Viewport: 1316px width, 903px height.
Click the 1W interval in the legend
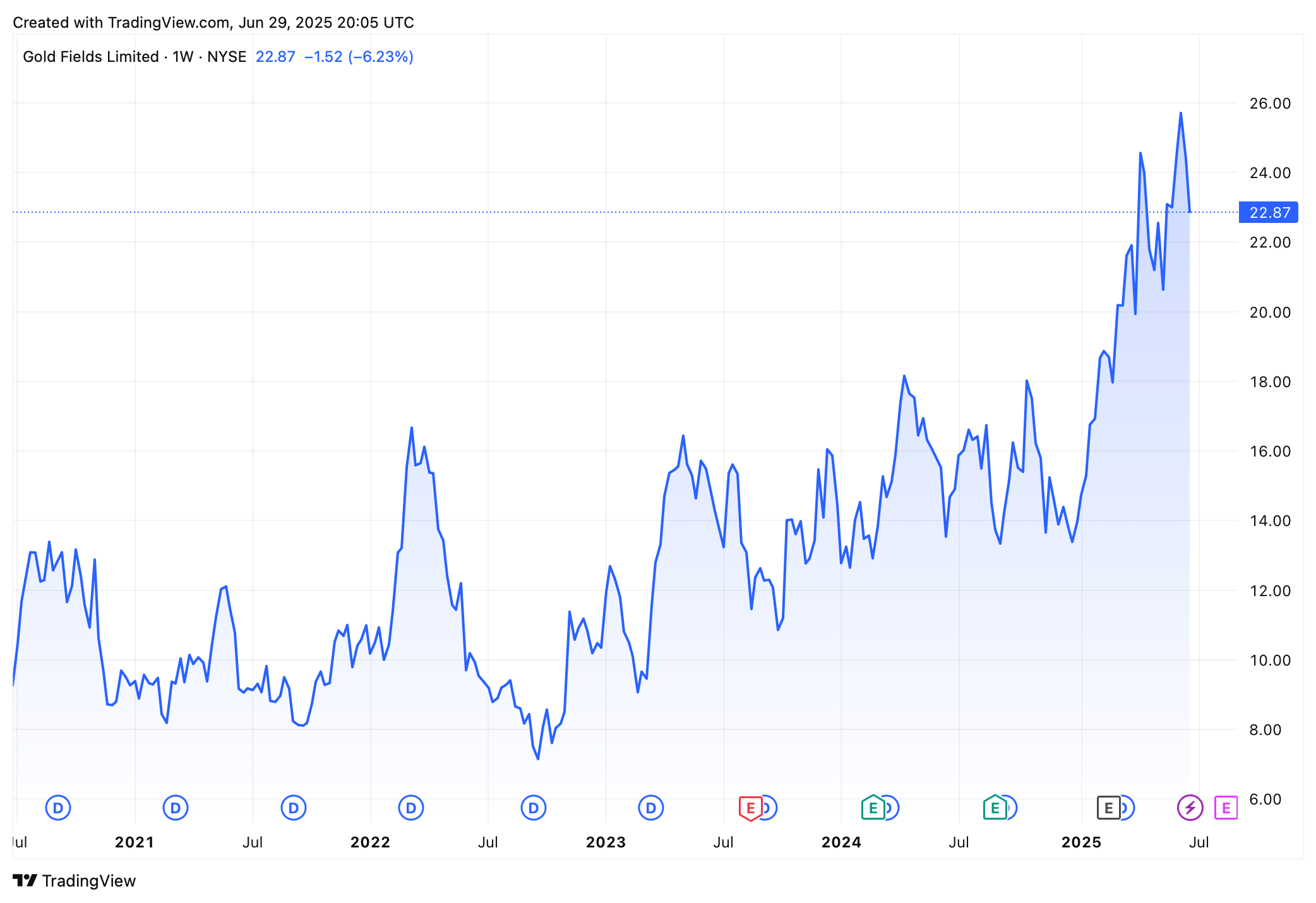coord(183,57)
